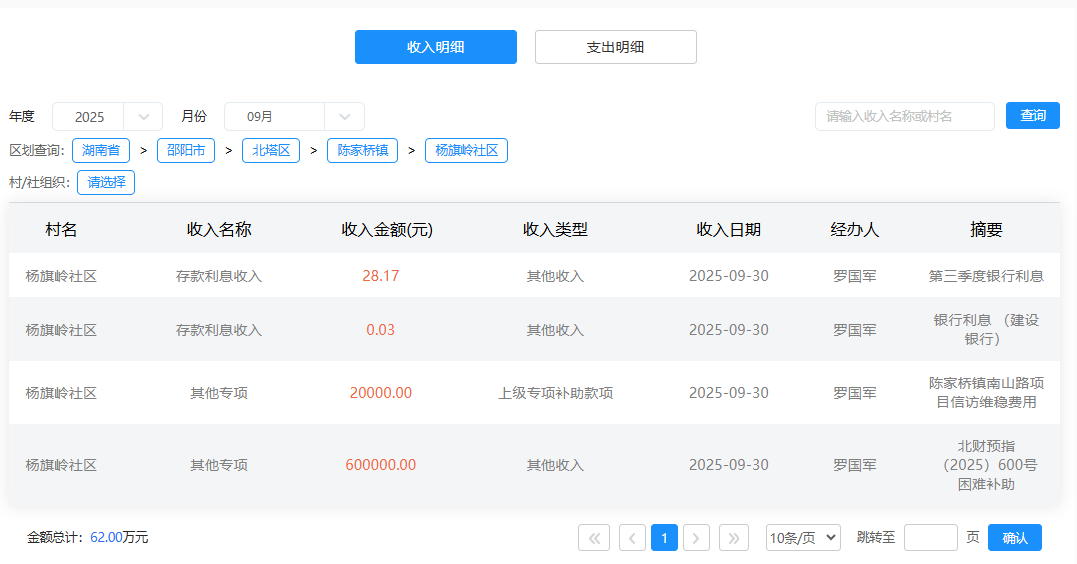Click the 查询 search button
Image resolution: width=1077 pixels, height=564 pixels.
(1032, 116)
